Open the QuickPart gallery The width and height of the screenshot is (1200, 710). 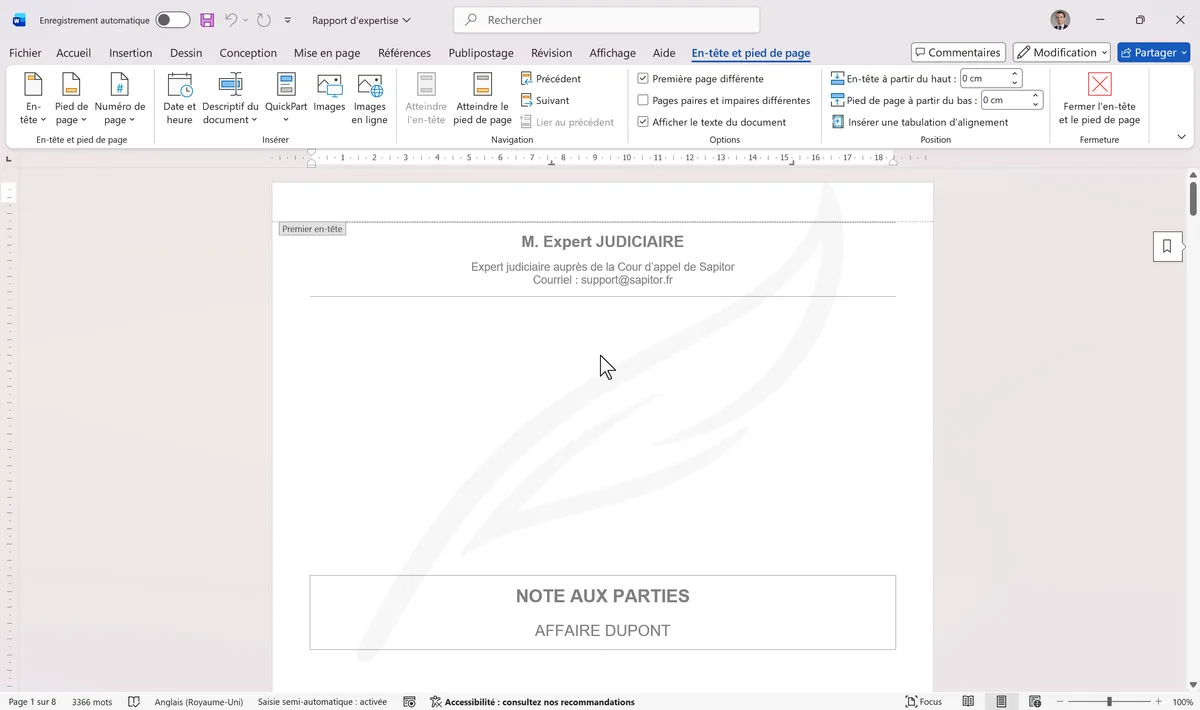[x=285, y=97]
